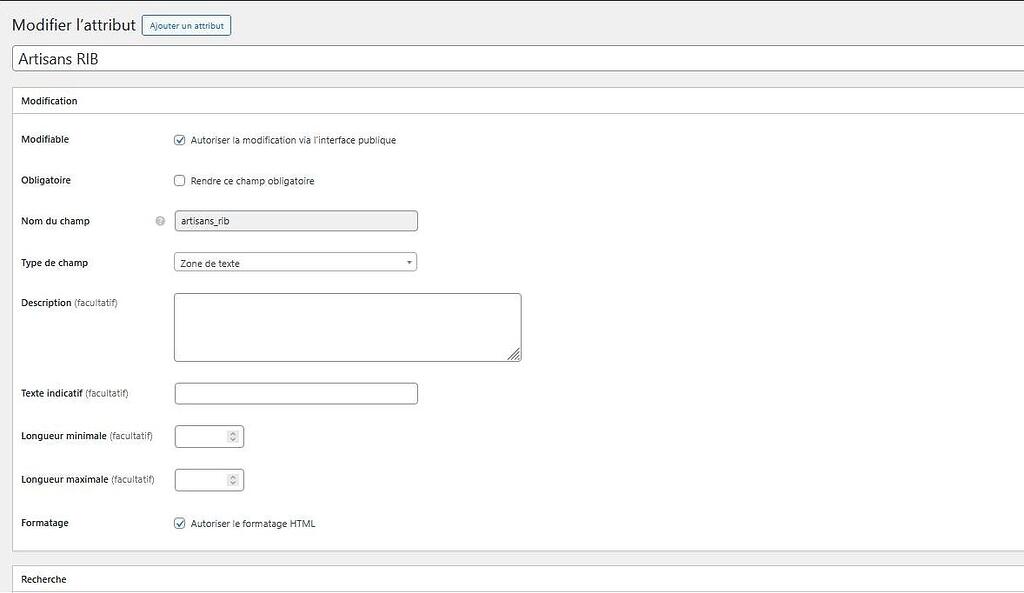Uncheck "Autoriser la modification via l'interface publique"
Image resolution: width=1024 pixels, height=593 pixels.
(179, 140)
